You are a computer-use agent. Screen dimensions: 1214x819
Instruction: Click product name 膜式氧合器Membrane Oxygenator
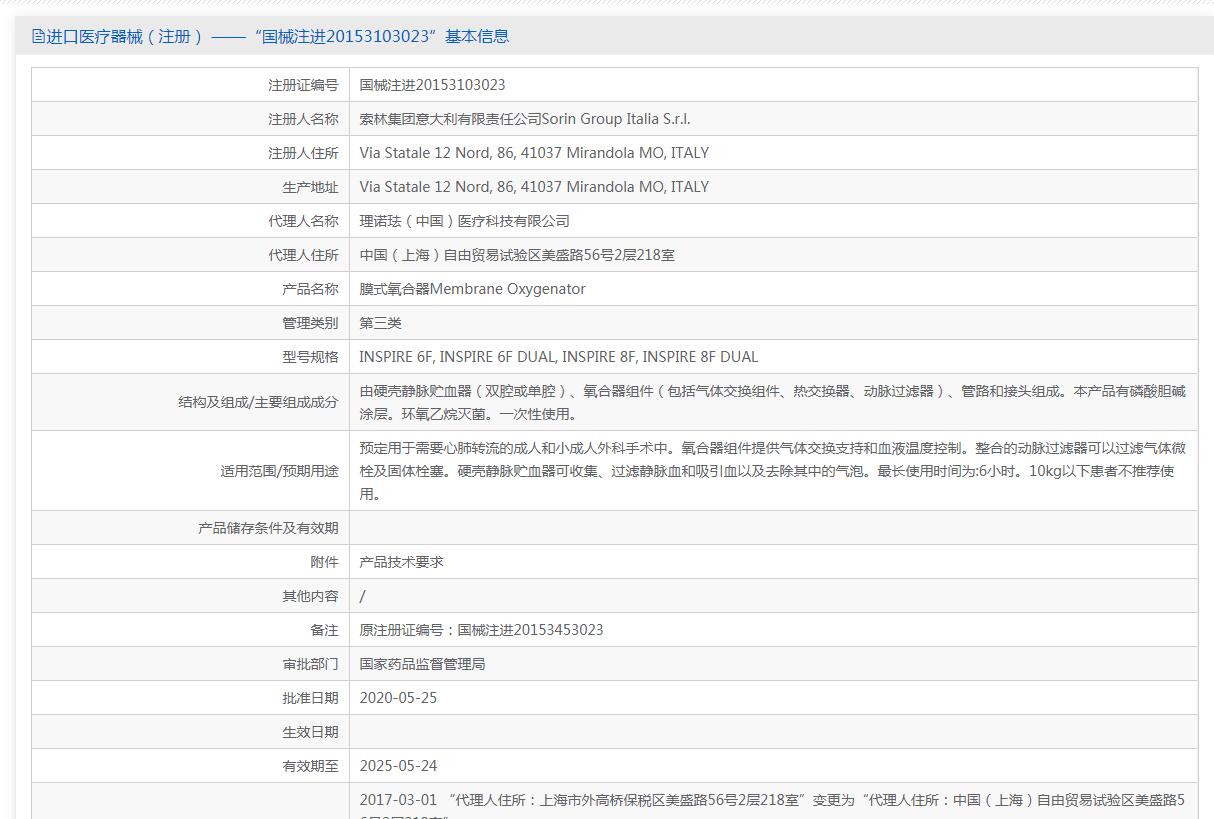coord(472,289)
